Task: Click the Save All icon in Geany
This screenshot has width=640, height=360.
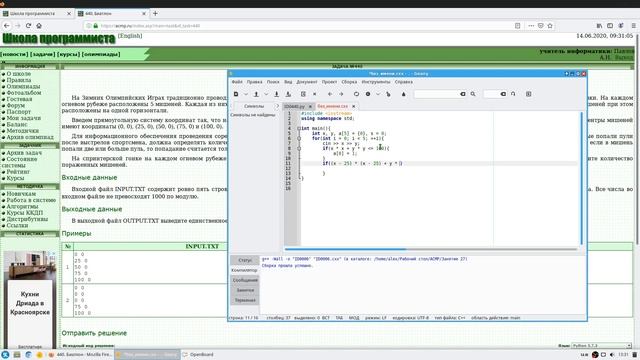Action: tap(288, 94)
